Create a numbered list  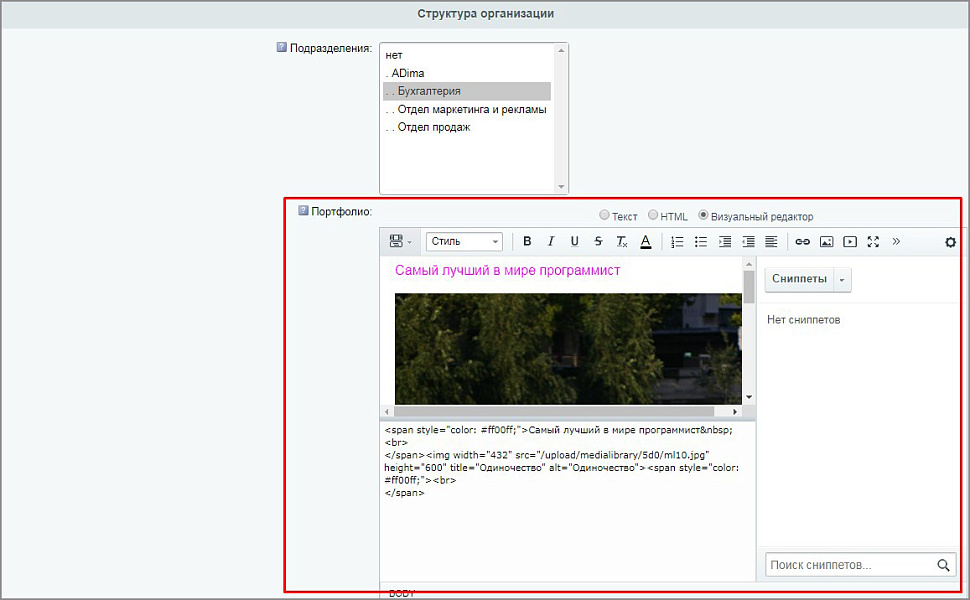tap(677, 241)
